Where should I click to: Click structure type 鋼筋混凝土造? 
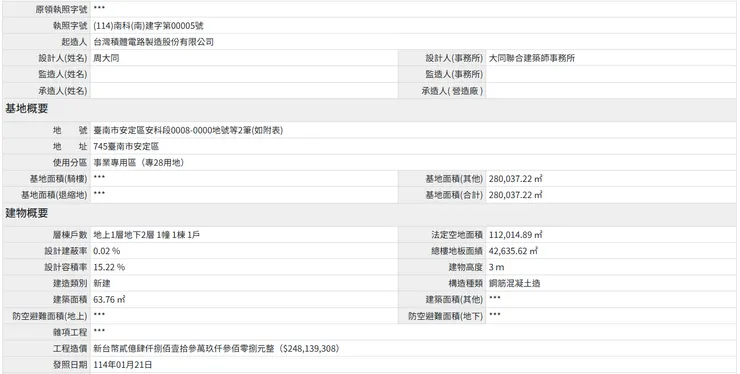(x=514, y=283)
